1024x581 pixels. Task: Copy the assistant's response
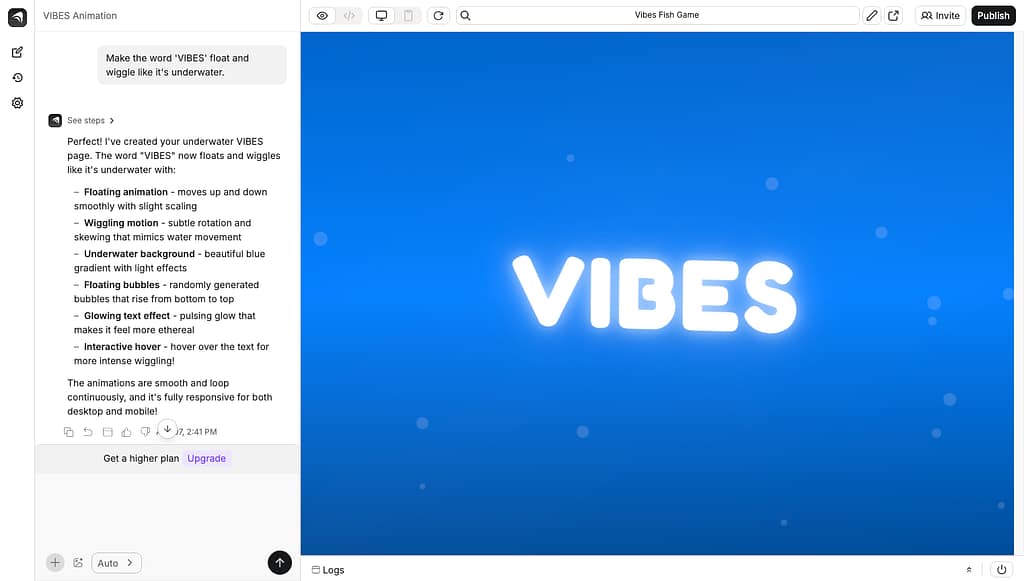click(69, 432)
